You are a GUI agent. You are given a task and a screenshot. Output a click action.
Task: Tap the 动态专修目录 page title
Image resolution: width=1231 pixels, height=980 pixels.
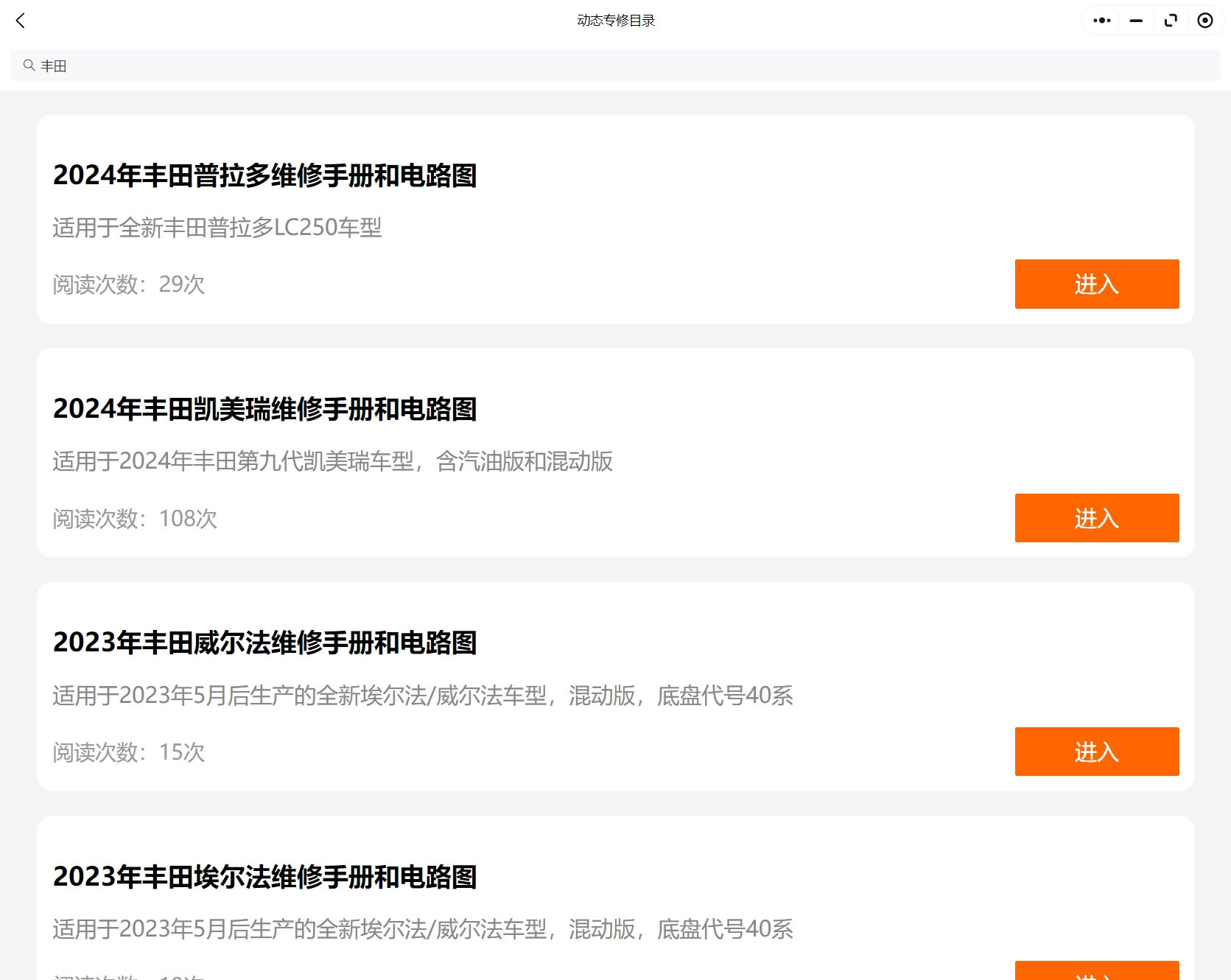point(615,20)
